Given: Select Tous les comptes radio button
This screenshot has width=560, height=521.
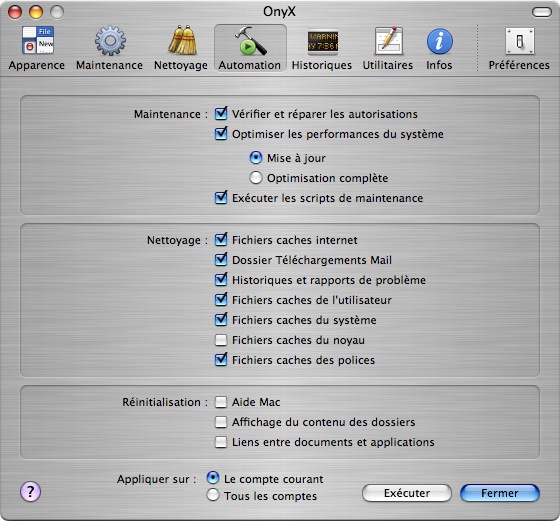Looking at the screenshot, I should pyautogui.click(x=213, y=495).
